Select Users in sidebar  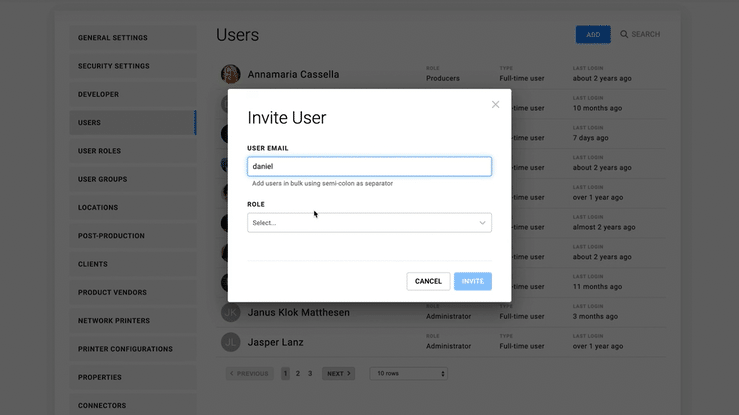133,122
